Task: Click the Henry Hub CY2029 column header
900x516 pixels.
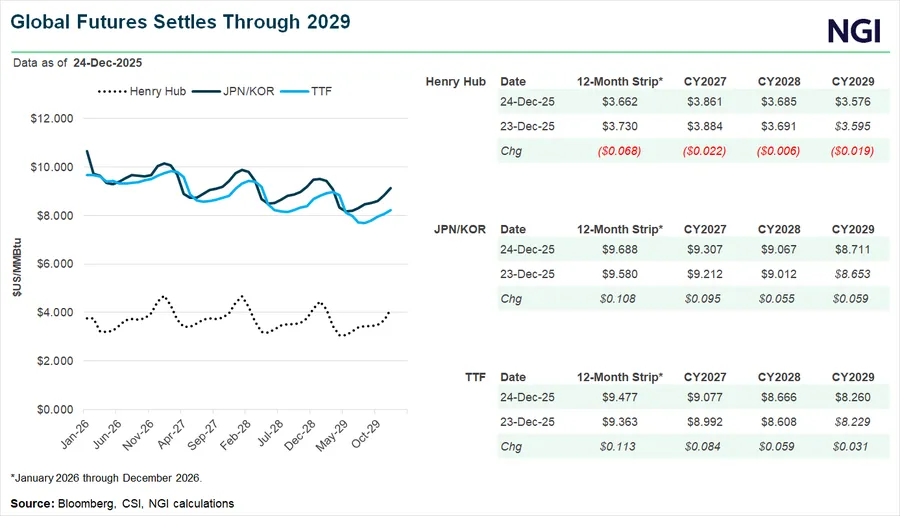Action: click(853, 81)
